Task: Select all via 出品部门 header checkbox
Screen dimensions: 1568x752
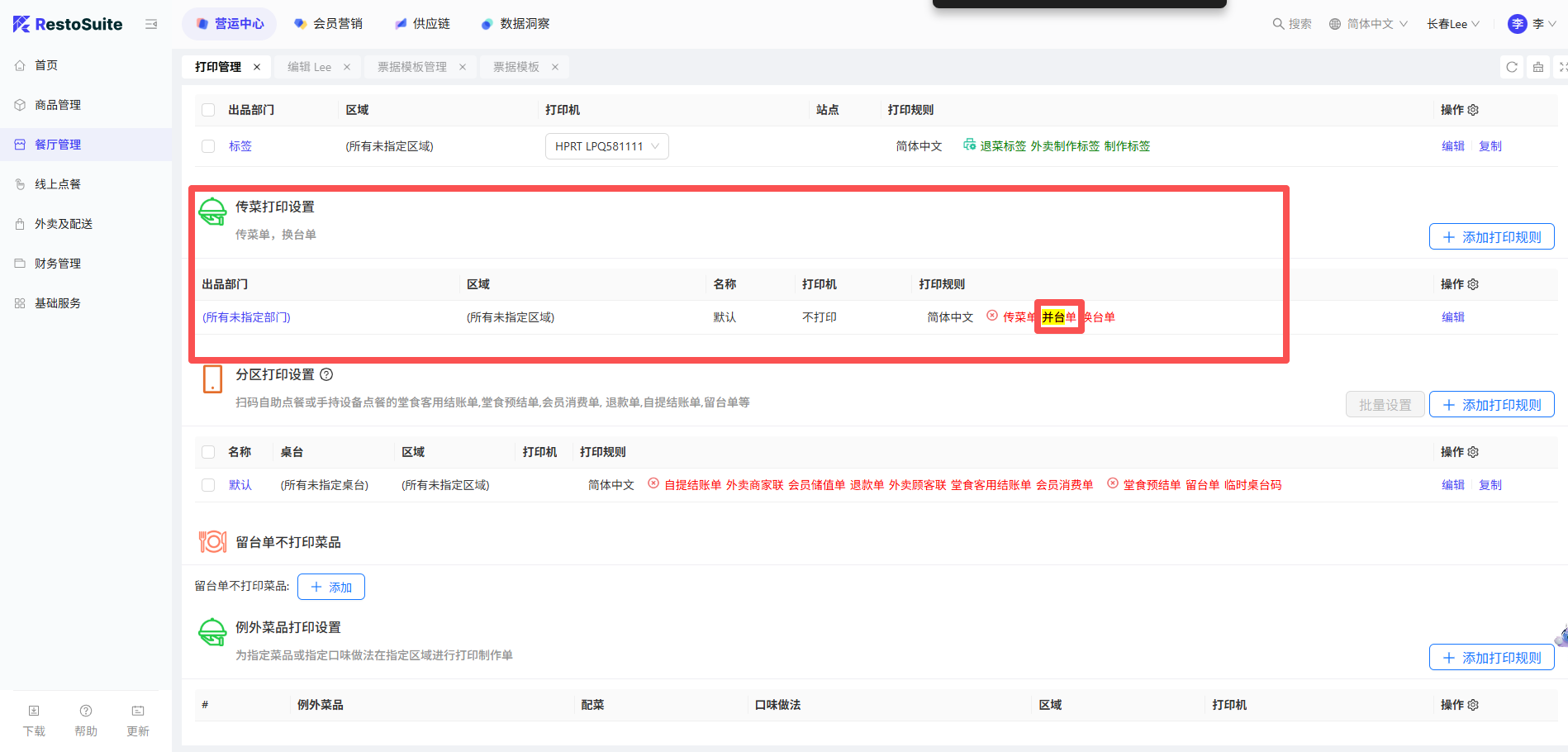Action: (208, 110)
